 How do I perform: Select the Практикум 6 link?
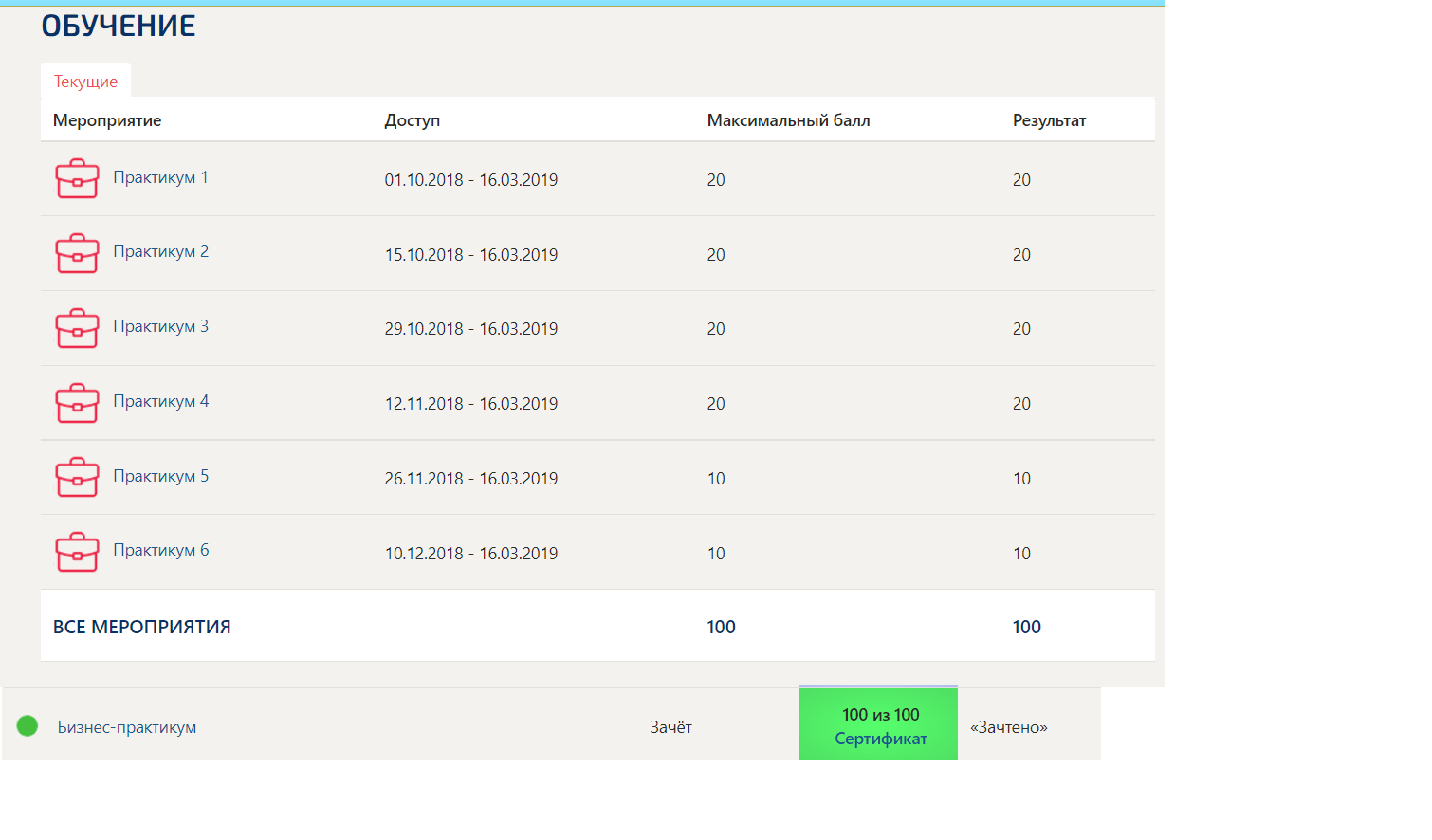(160, 550)
